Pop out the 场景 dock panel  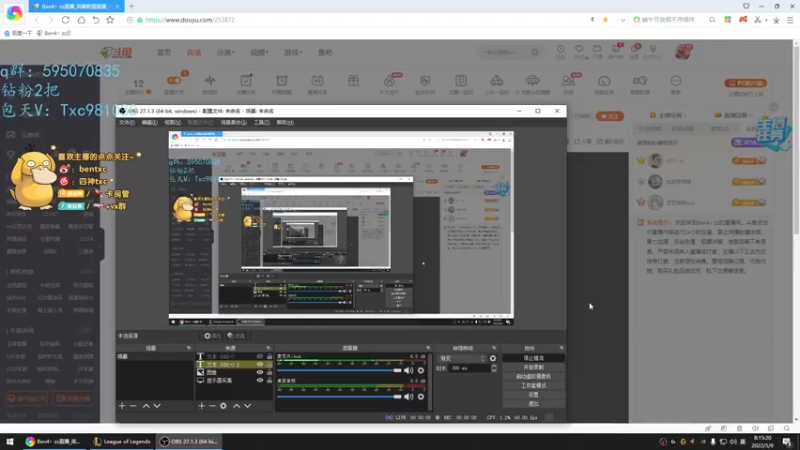tap(188, 348)
